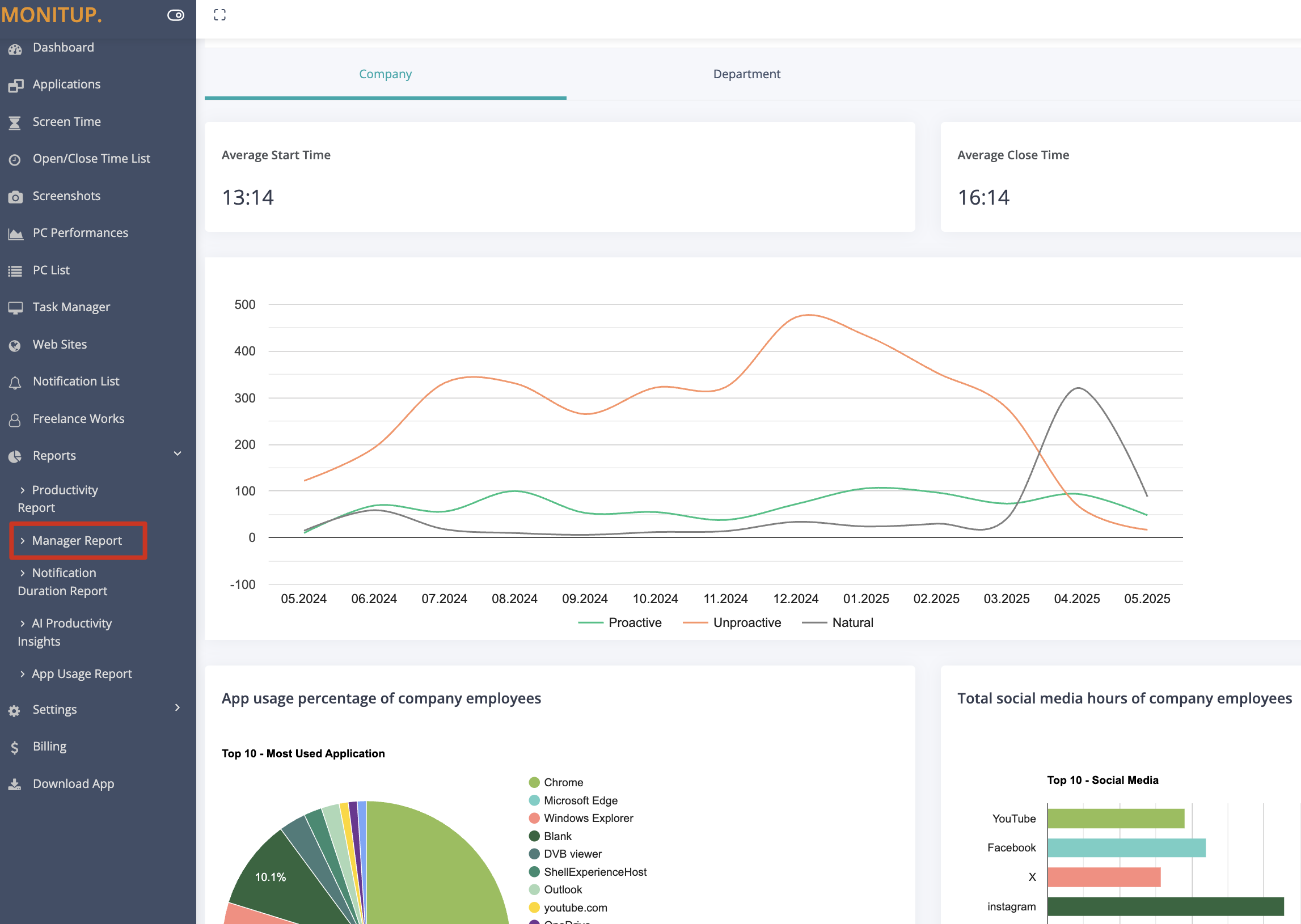Viewport: 1301px width, 924px height.
Task: Collapse the Reports menu chevron
Action: pyautogui.click(x=178, y=453)
